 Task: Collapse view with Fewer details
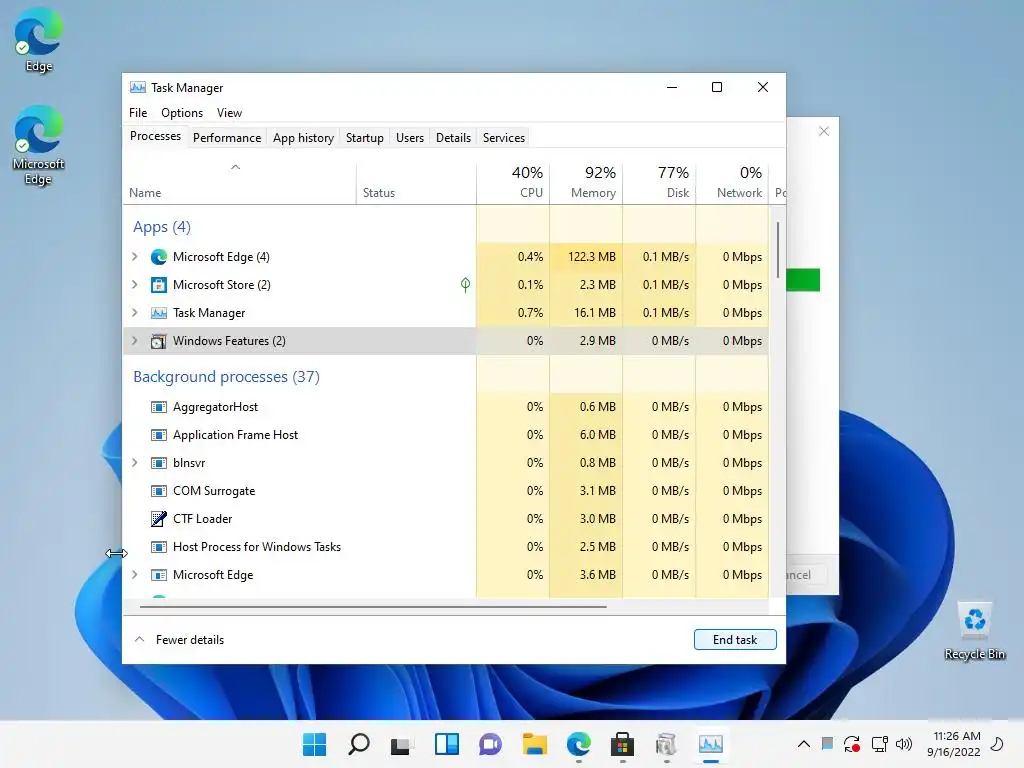[x=179, y=640]
